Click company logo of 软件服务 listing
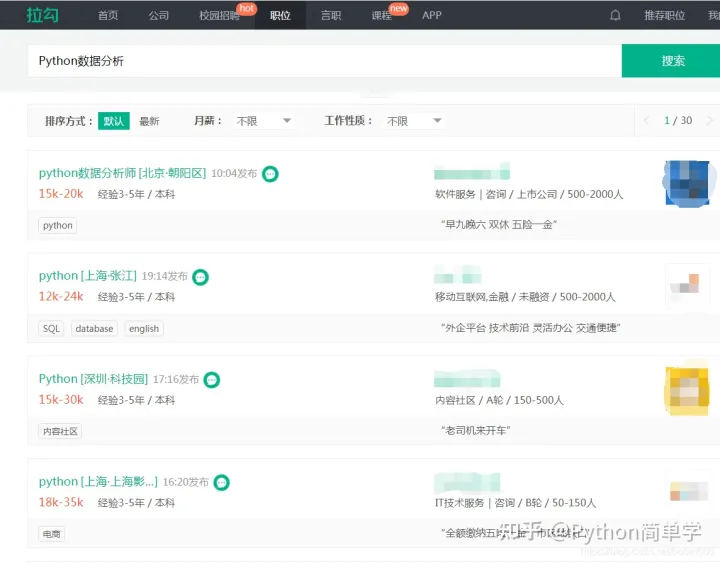Image resolution: width=720 pixels, height=563 pixels. [688, 183]
